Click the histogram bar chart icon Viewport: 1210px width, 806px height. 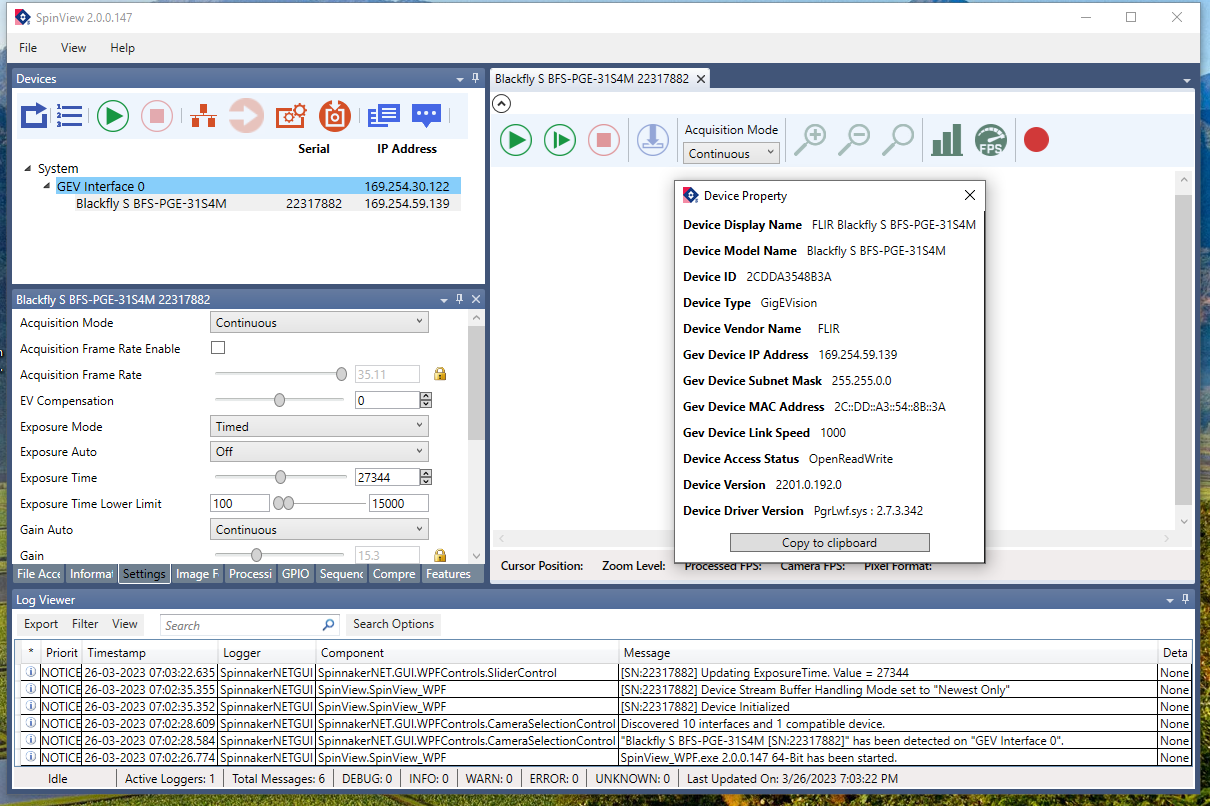(946, 140)
